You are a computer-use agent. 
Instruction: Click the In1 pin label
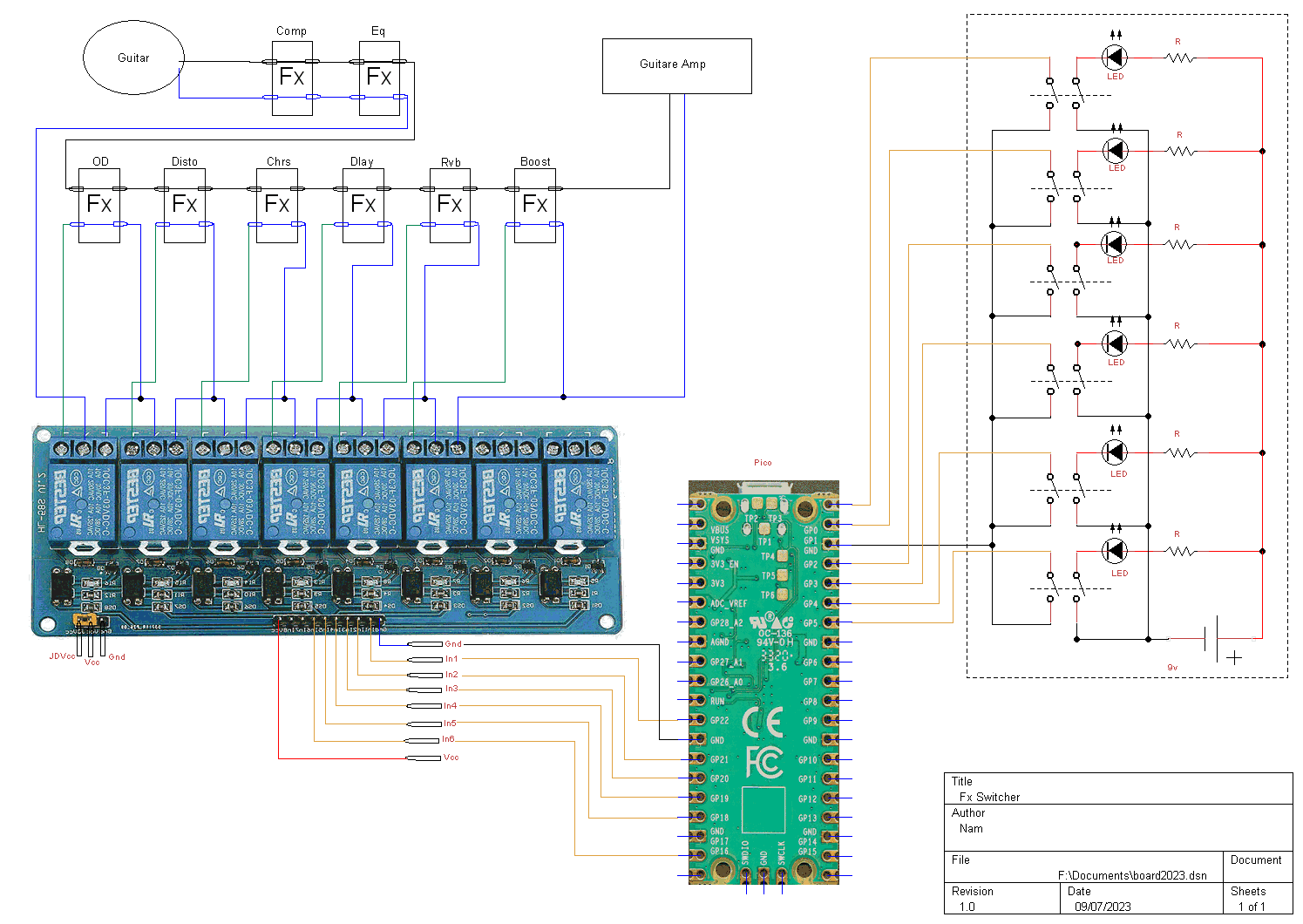[x=451, y=659]
